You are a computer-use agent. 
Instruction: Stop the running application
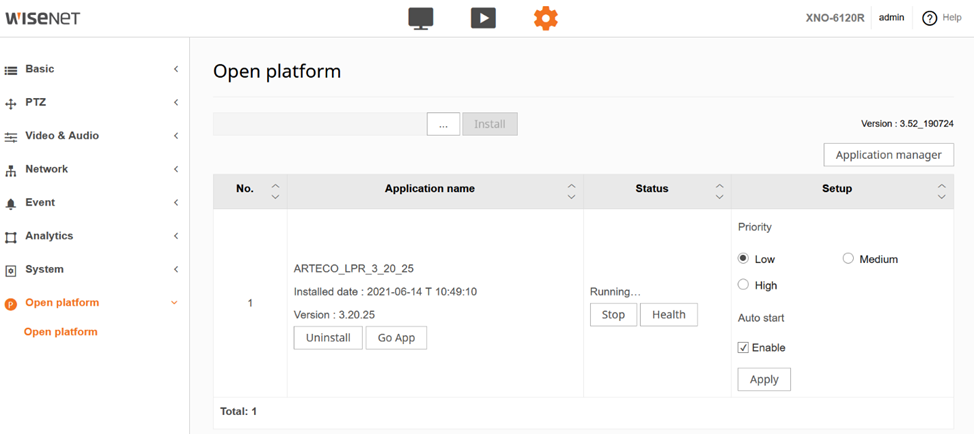click(x=613, y=315)
